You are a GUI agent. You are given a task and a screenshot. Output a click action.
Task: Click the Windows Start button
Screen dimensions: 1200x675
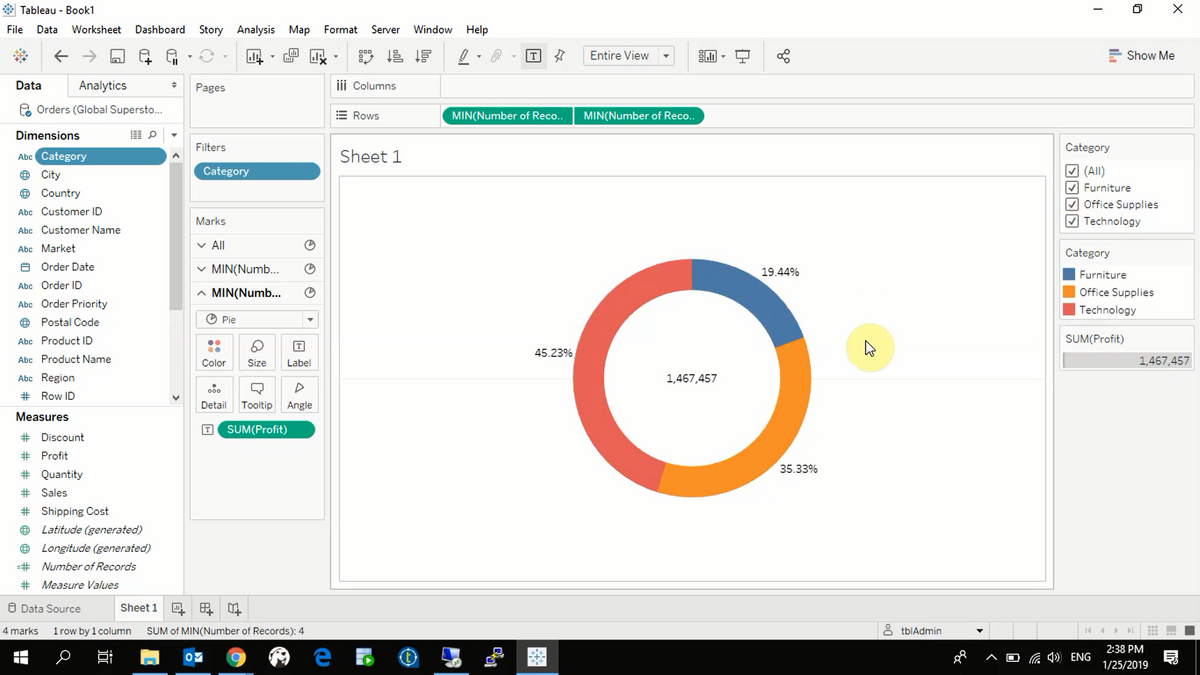pos(20,657)
